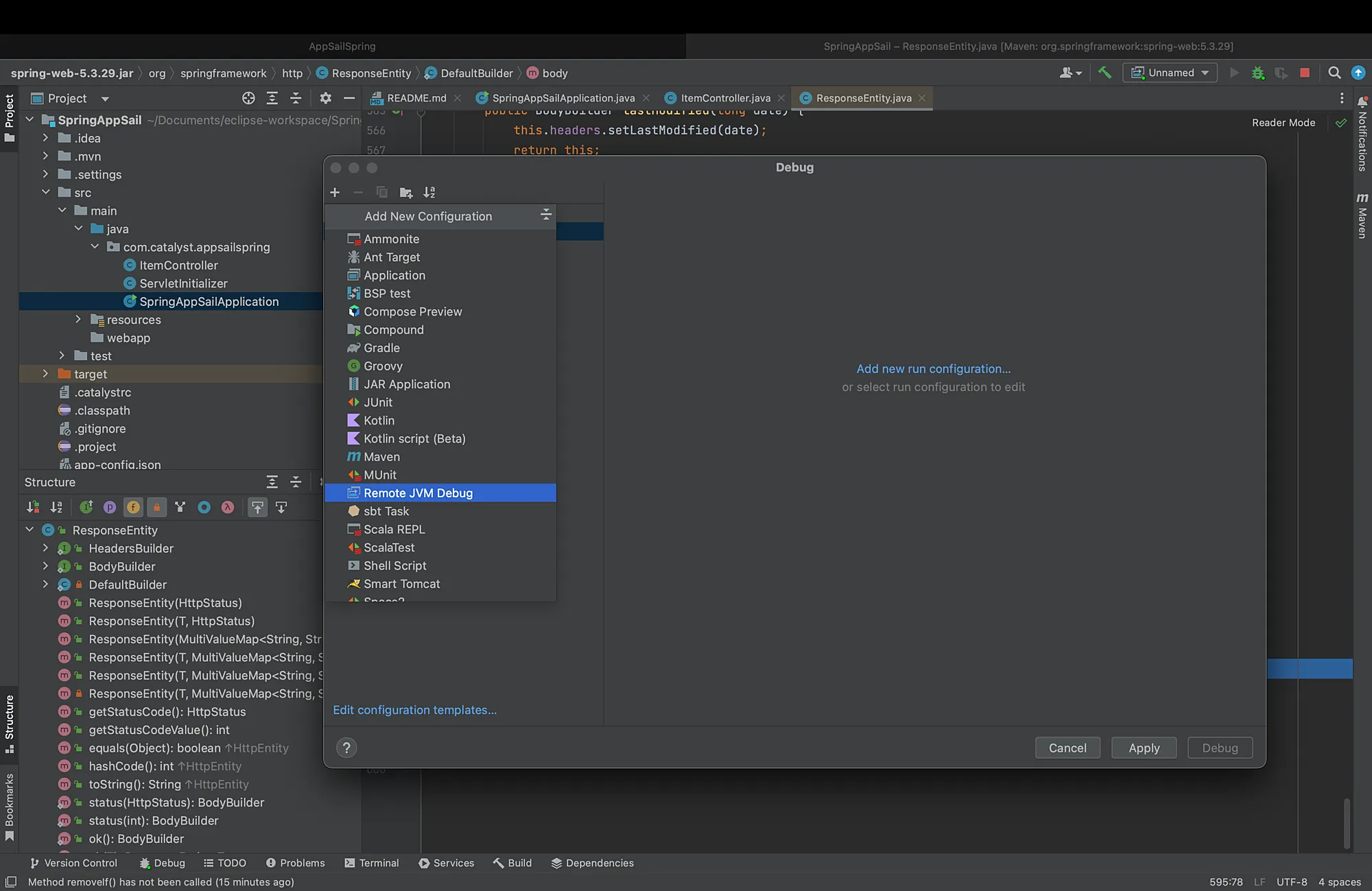Viewport: 1372px width, 891px height.
Task: Open the Terminal tool window
Action: (372, 863)
